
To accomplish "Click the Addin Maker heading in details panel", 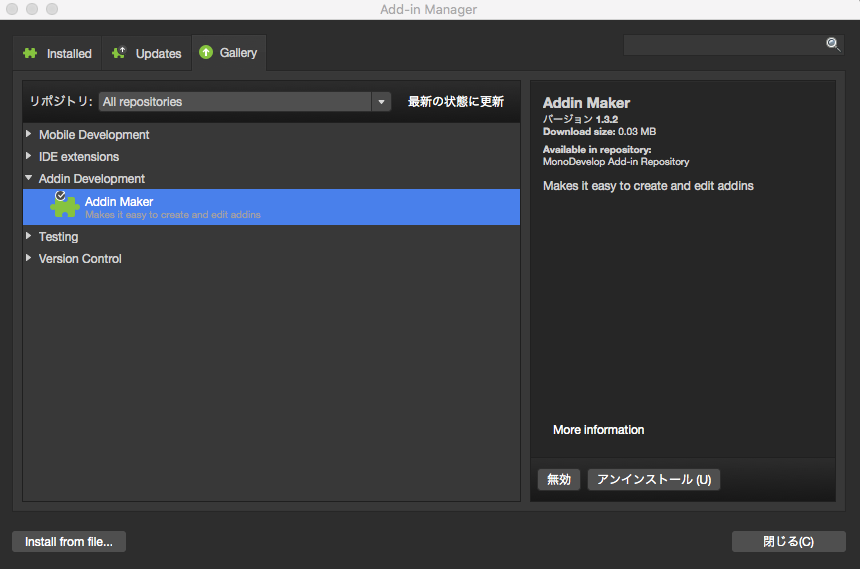I will pyautogui.click(x=586, y=103).
